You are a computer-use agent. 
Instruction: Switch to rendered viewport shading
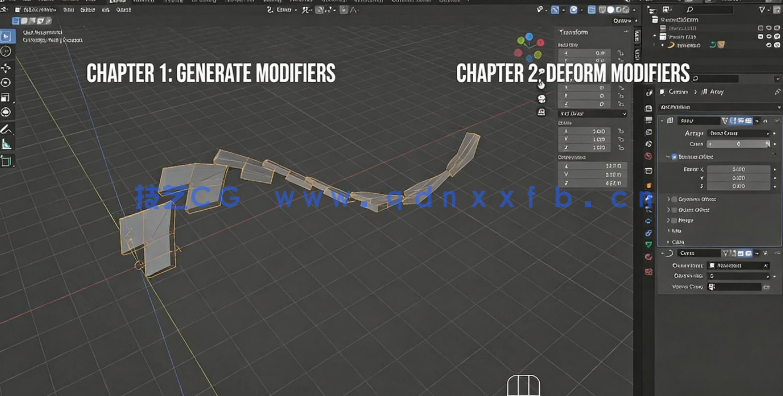[626, 9]
